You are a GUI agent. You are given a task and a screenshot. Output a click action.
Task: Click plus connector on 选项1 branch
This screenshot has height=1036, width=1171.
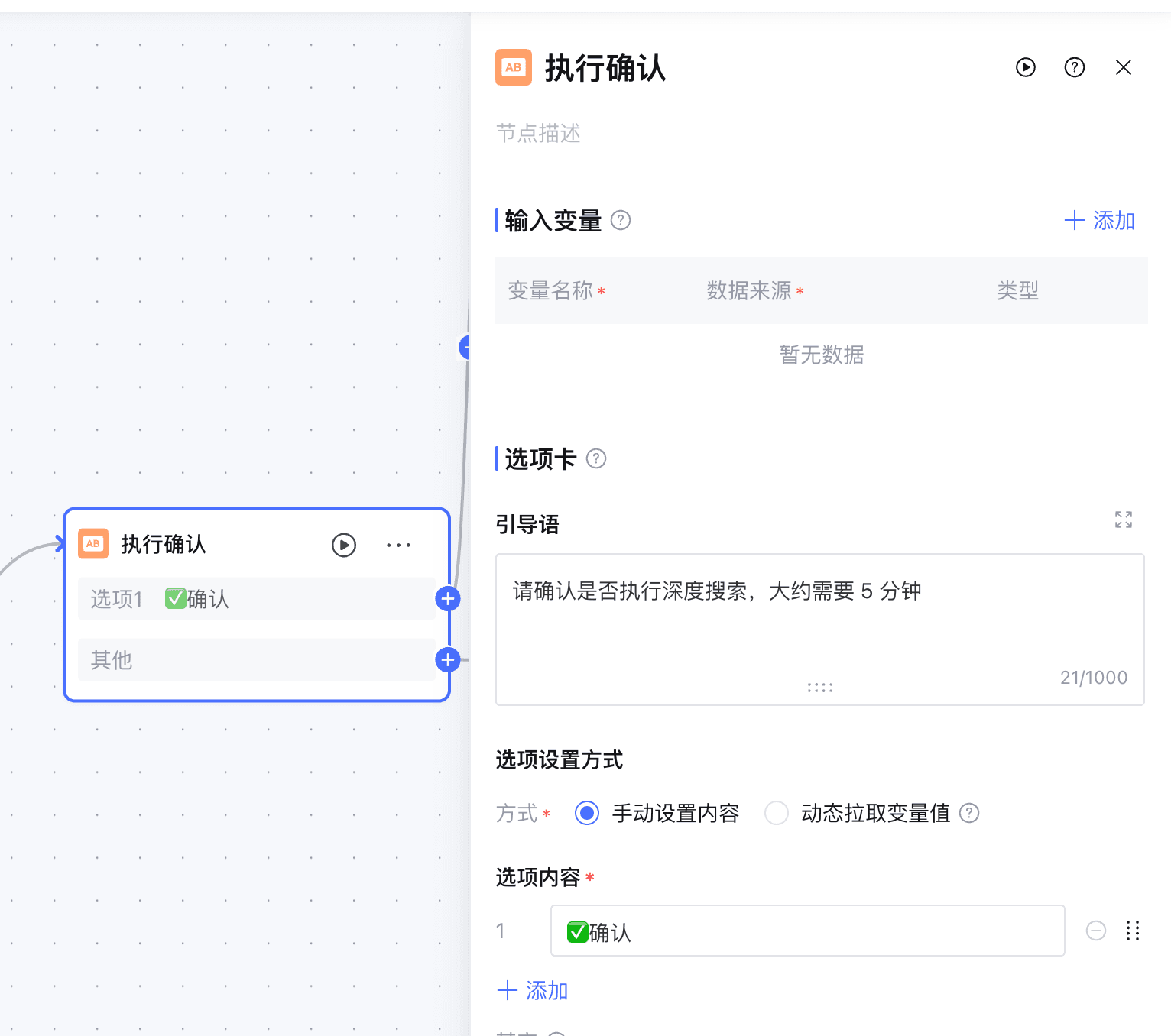(x=448, y=599)
